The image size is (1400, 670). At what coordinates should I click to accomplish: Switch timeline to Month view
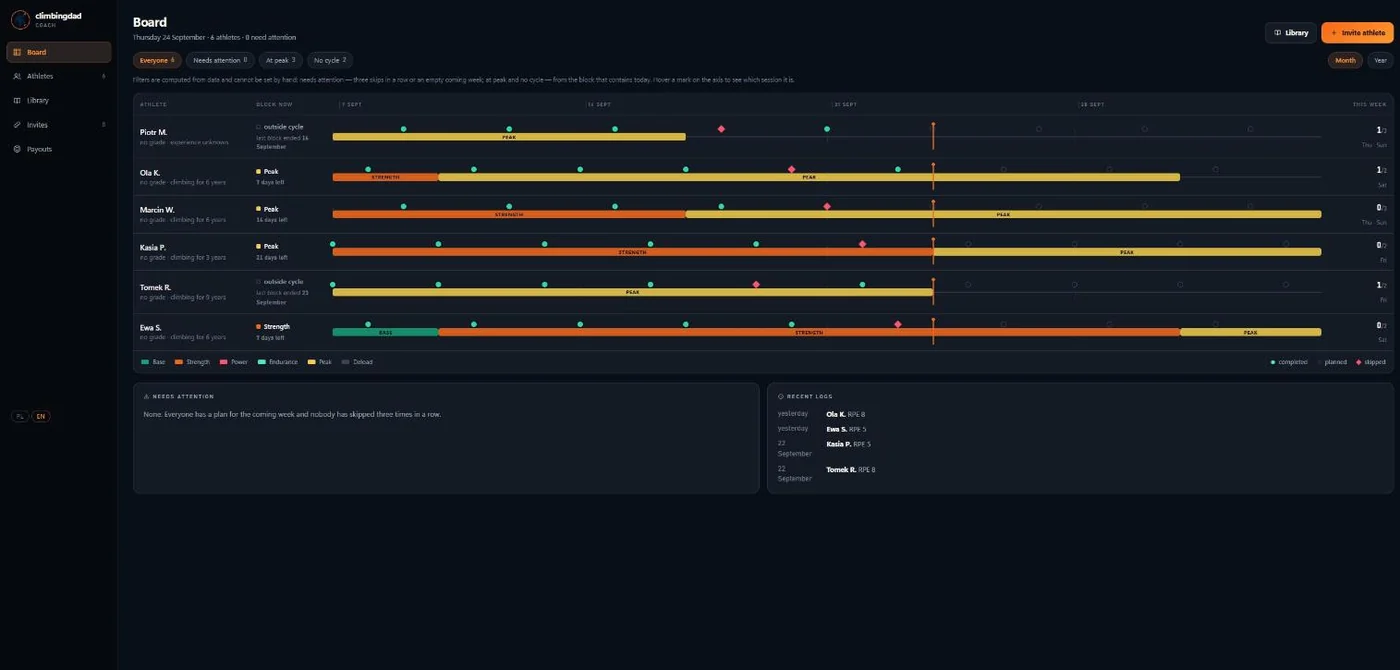point(1345,60)
